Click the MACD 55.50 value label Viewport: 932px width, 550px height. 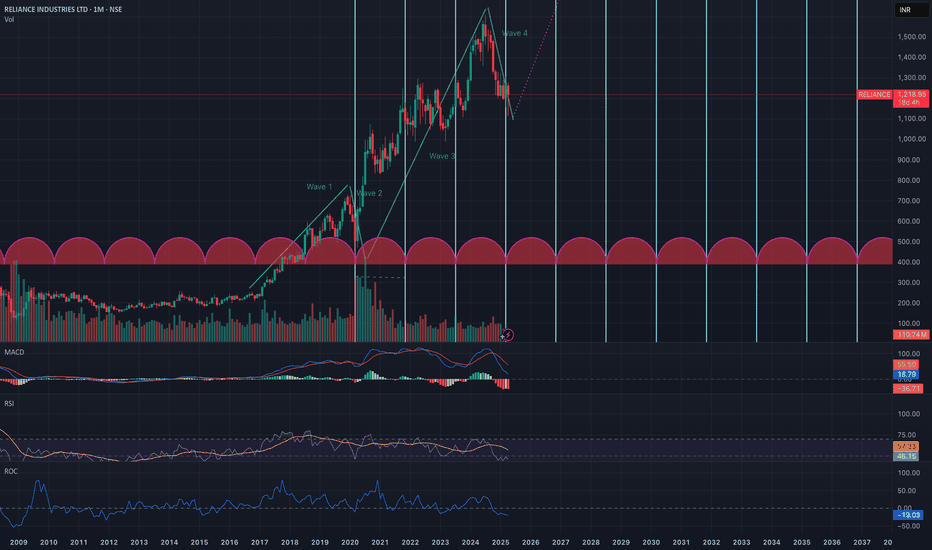(x=906, y=364)
